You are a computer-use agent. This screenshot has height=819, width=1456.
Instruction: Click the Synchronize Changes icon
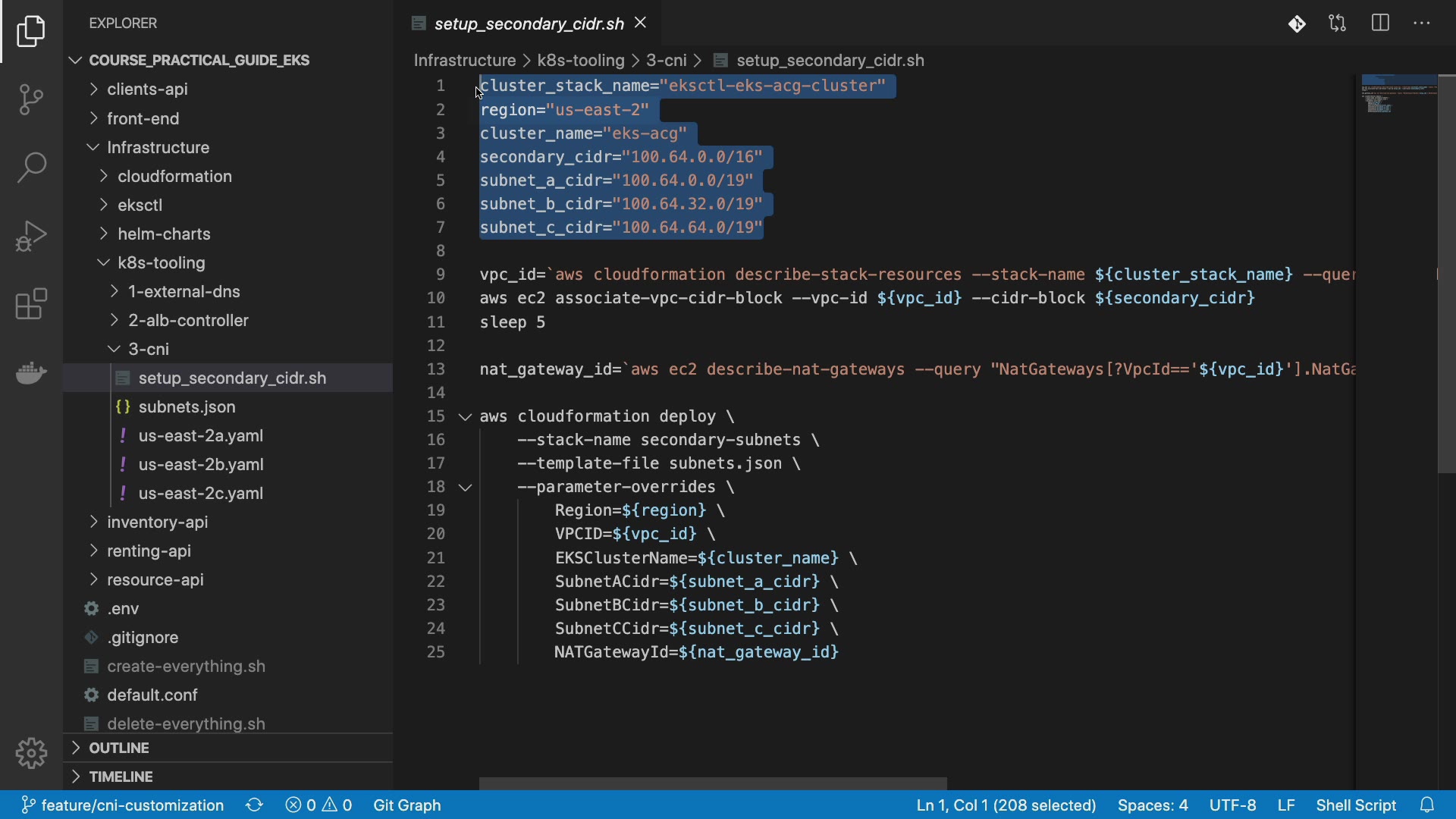[254, 805]
